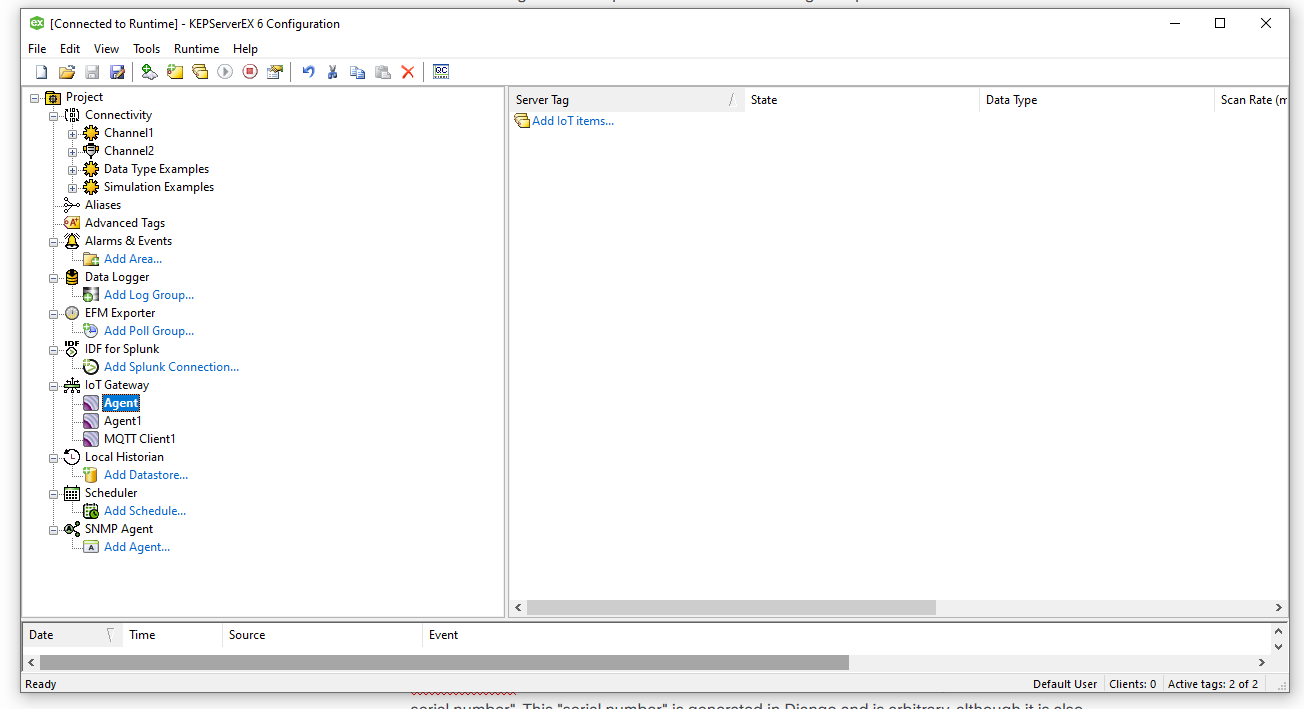Click the Alarms & Events bell icon
The image size is (1304, 709).
[72, 241]
